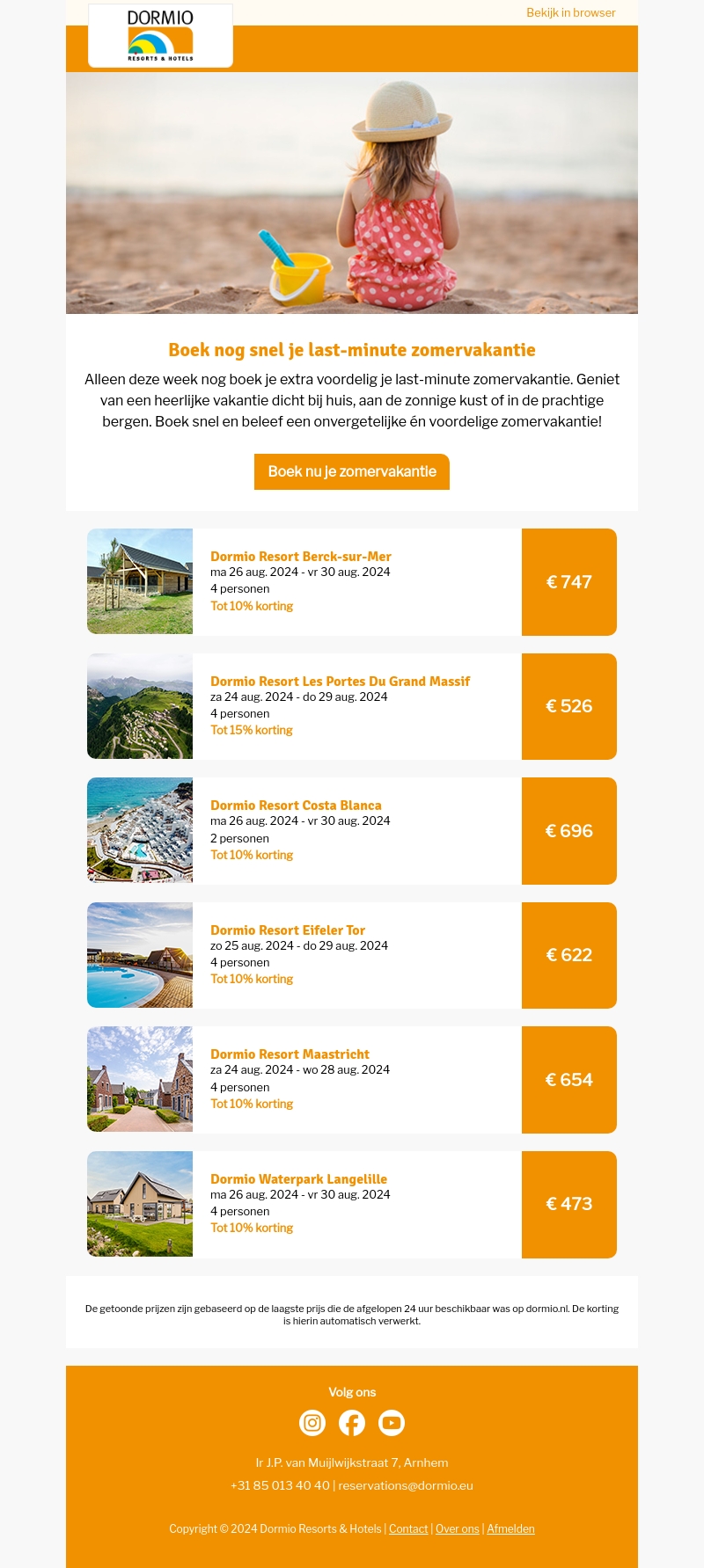Screen dimensions: 704x1568
Task: Click the Afmelden unsubscribe link
Action: (x=511, y=1529)
